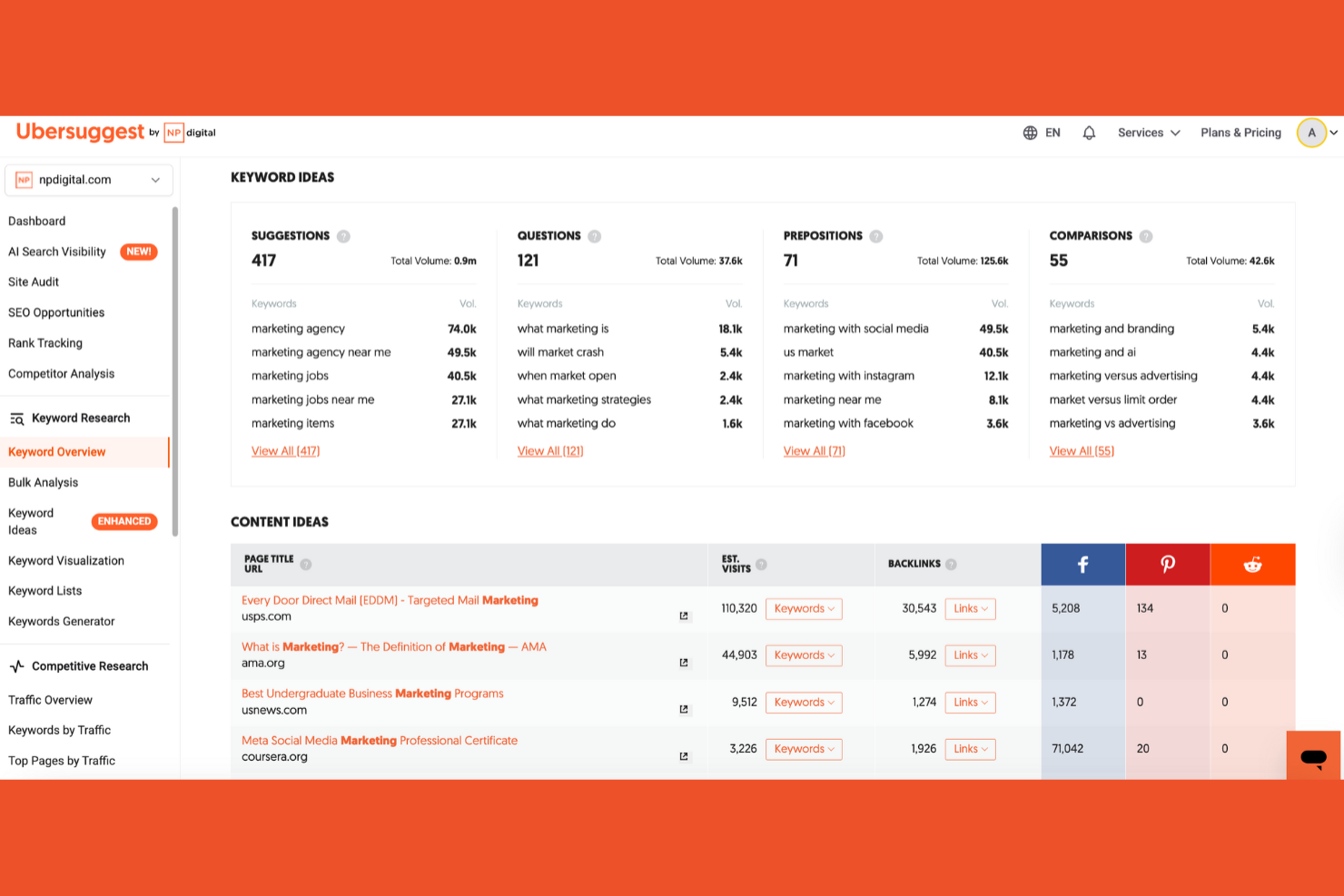
Task: Select Plans & Pricing in the top menu
Action: [x=1240, y=132]
